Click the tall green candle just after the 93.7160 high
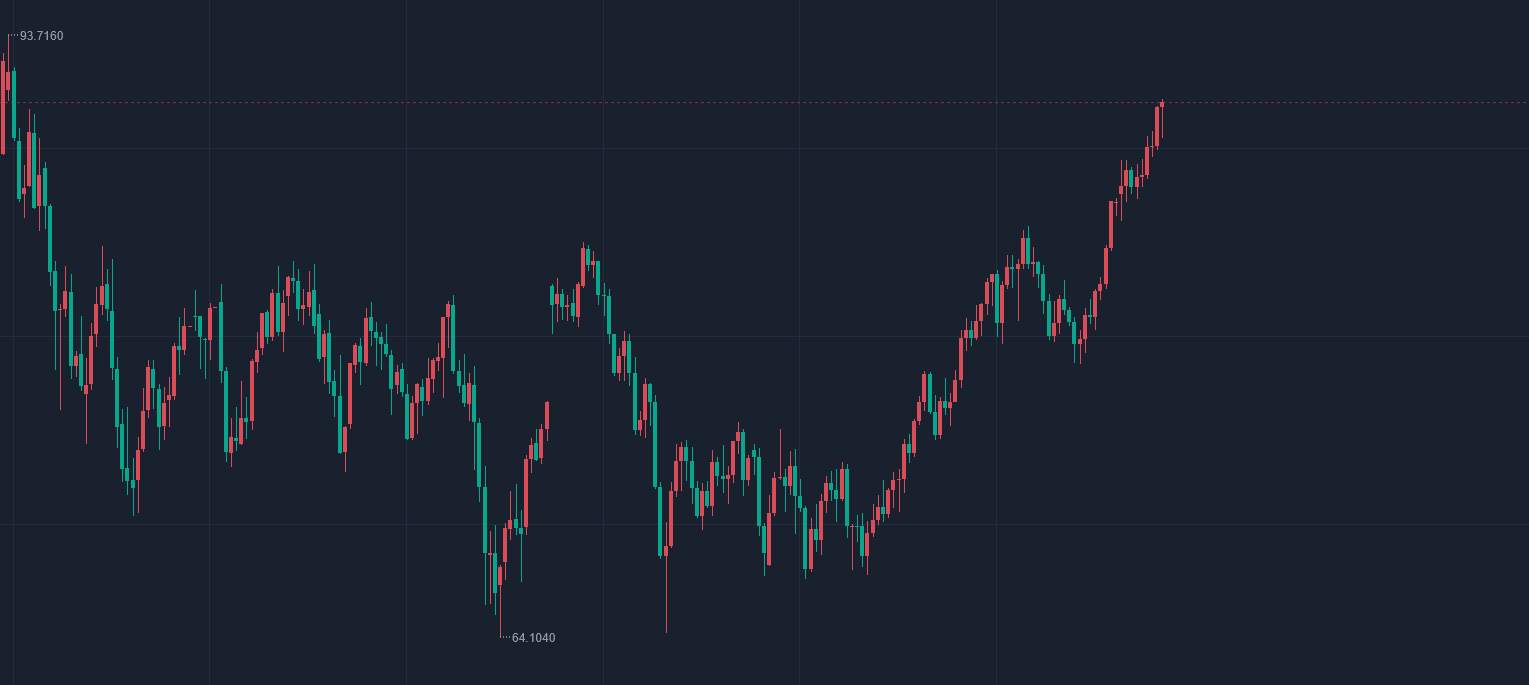The width and height of the screenshot is (1529, 685). (13, 103)
